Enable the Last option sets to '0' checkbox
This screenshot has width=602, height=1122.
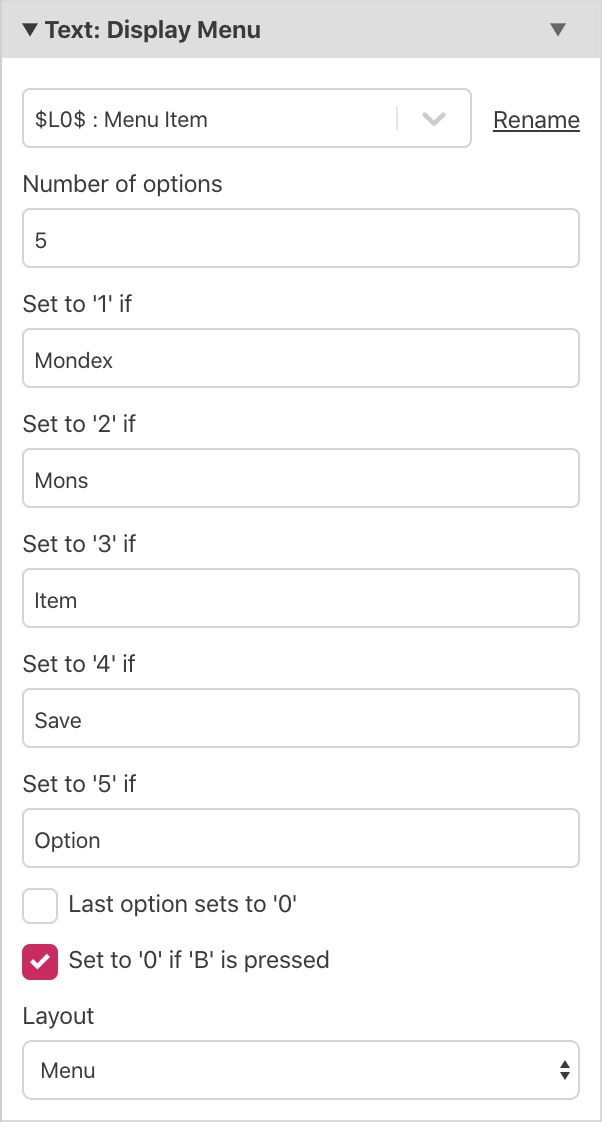[40, 906]
